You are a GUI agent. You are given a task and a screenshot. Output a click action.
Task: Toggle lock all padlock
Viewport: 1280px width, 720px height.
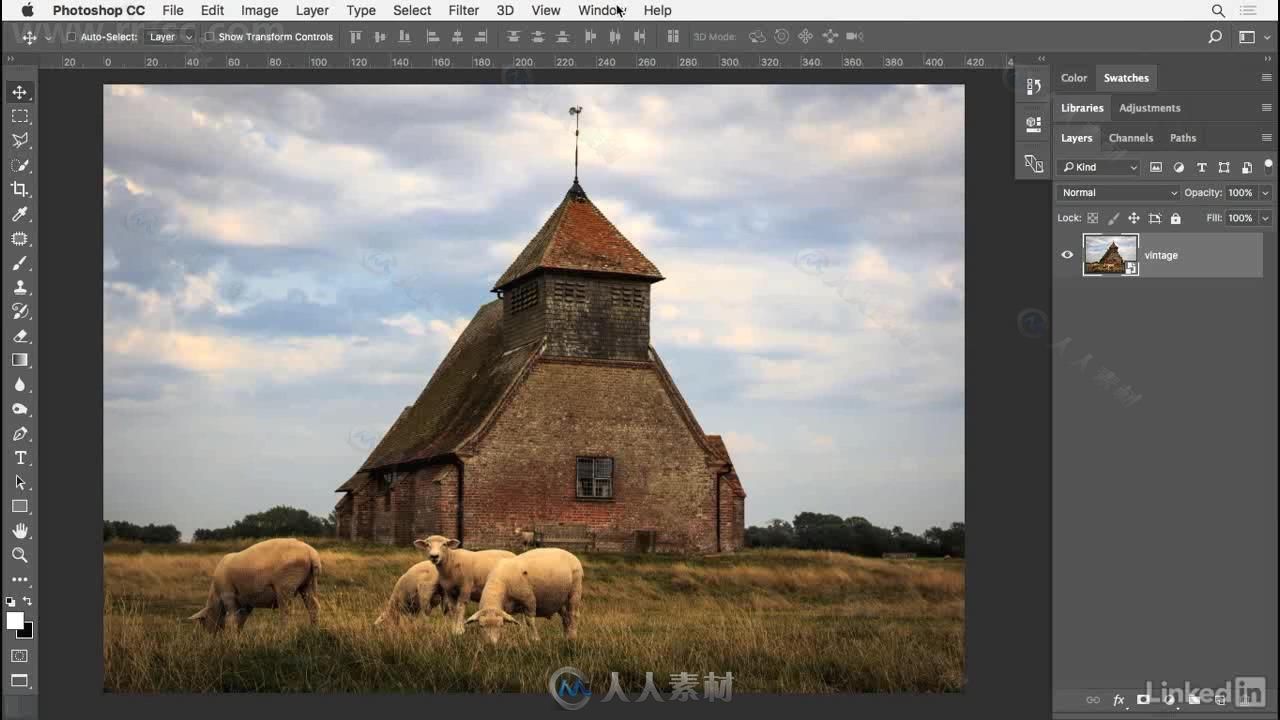click(x=1176, y=218)
